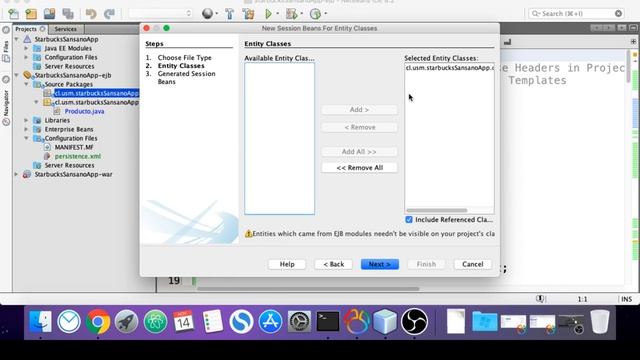Launch Google Chrome from the dock

(x=98, y=322)
